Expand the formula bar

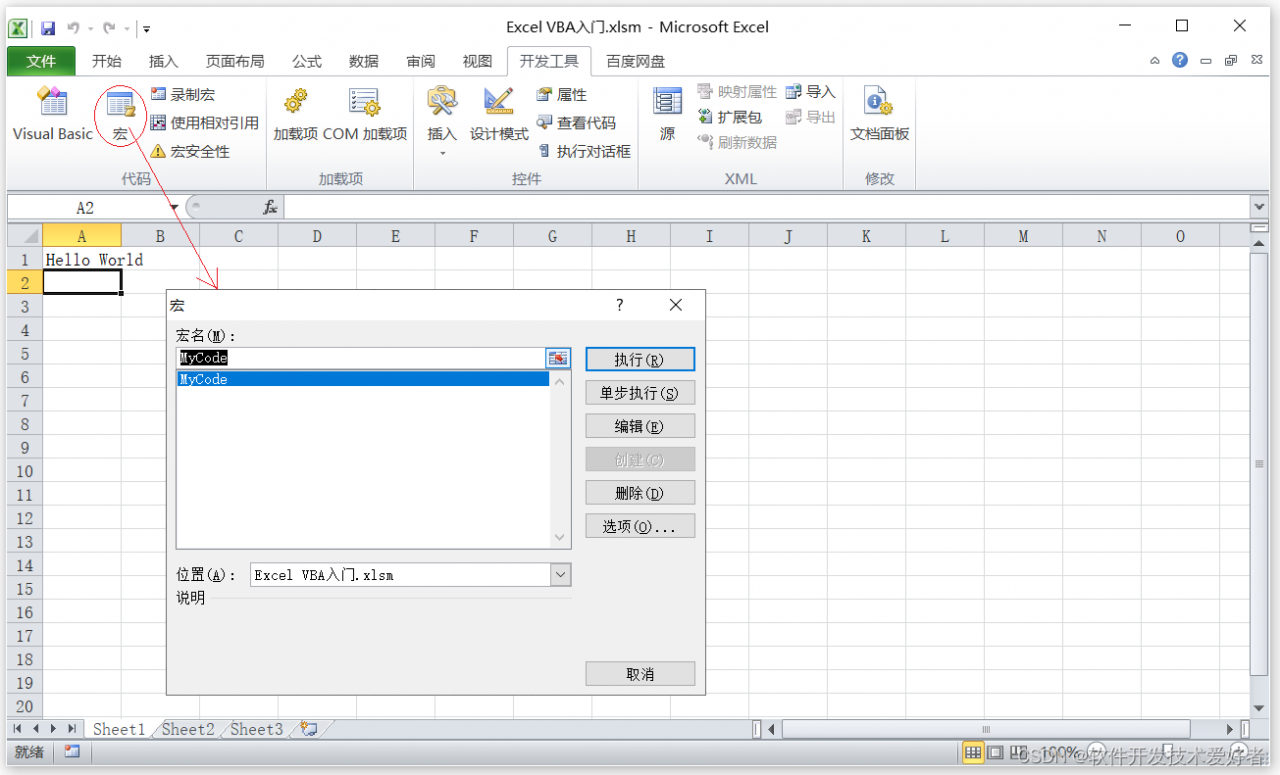tap(1259, 207)
